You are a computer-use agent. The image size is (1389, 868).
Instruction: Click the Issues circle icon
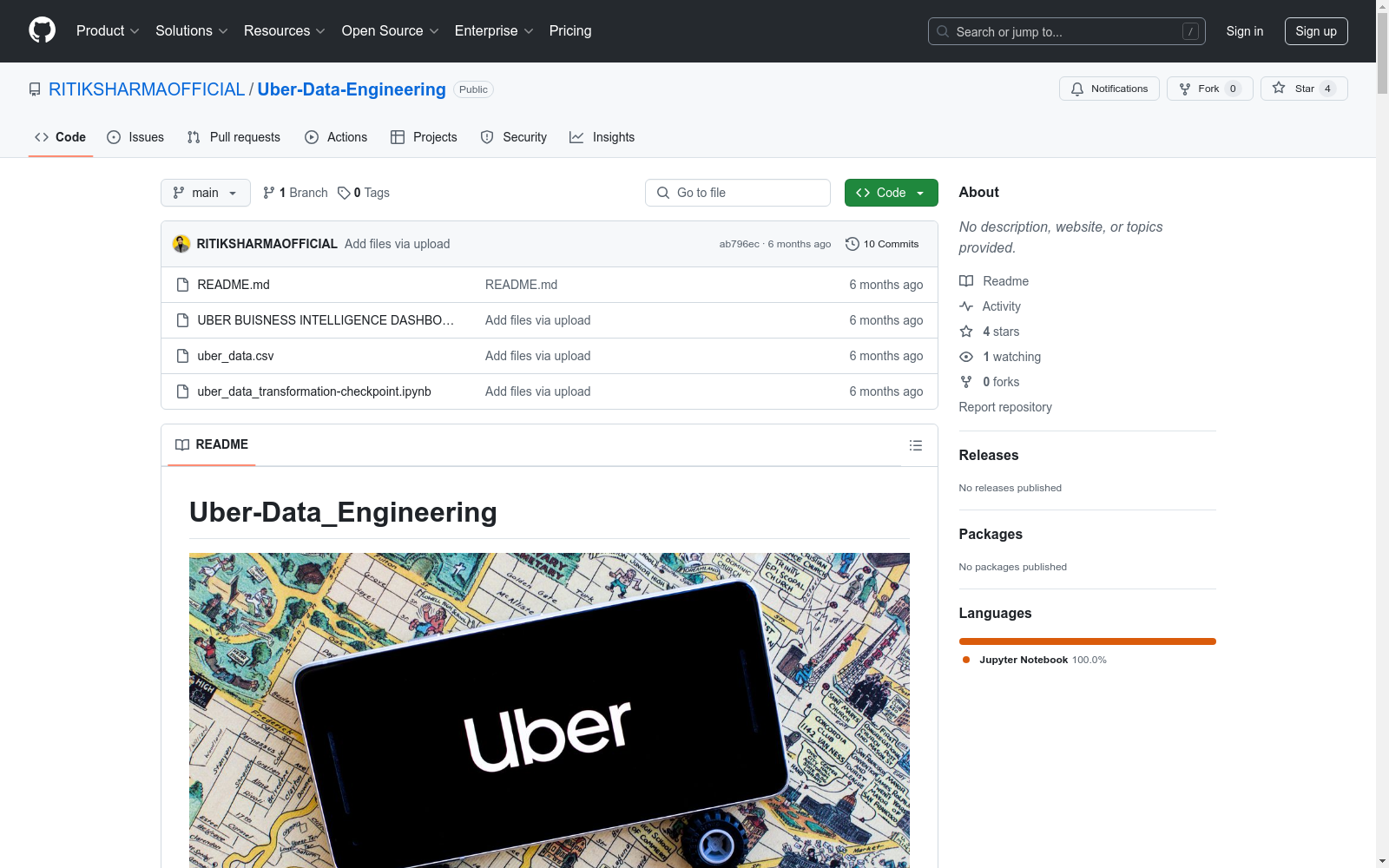114,137
